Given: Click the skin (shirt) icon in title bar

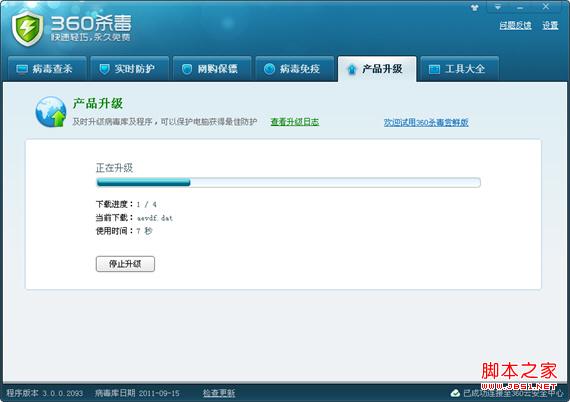Looking at the screenshot, I should coord(474,7).
